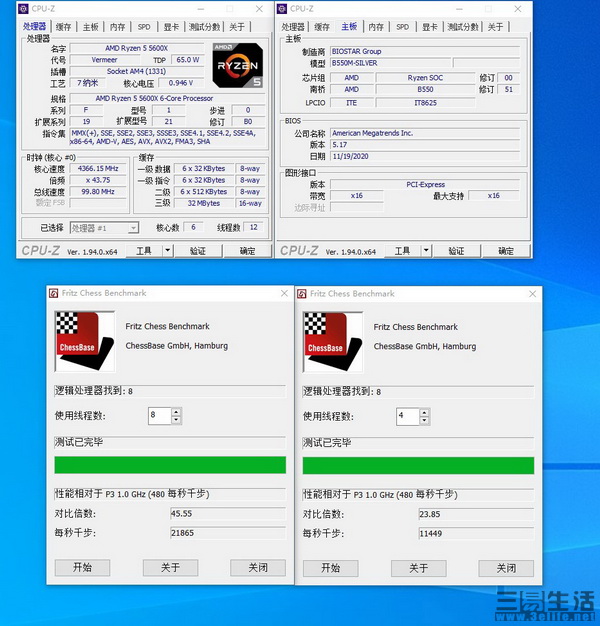The image size is (600, 626).
Task: Click the AMD Ryzen 5 5600X name field
Action: (x=137, y=48)
